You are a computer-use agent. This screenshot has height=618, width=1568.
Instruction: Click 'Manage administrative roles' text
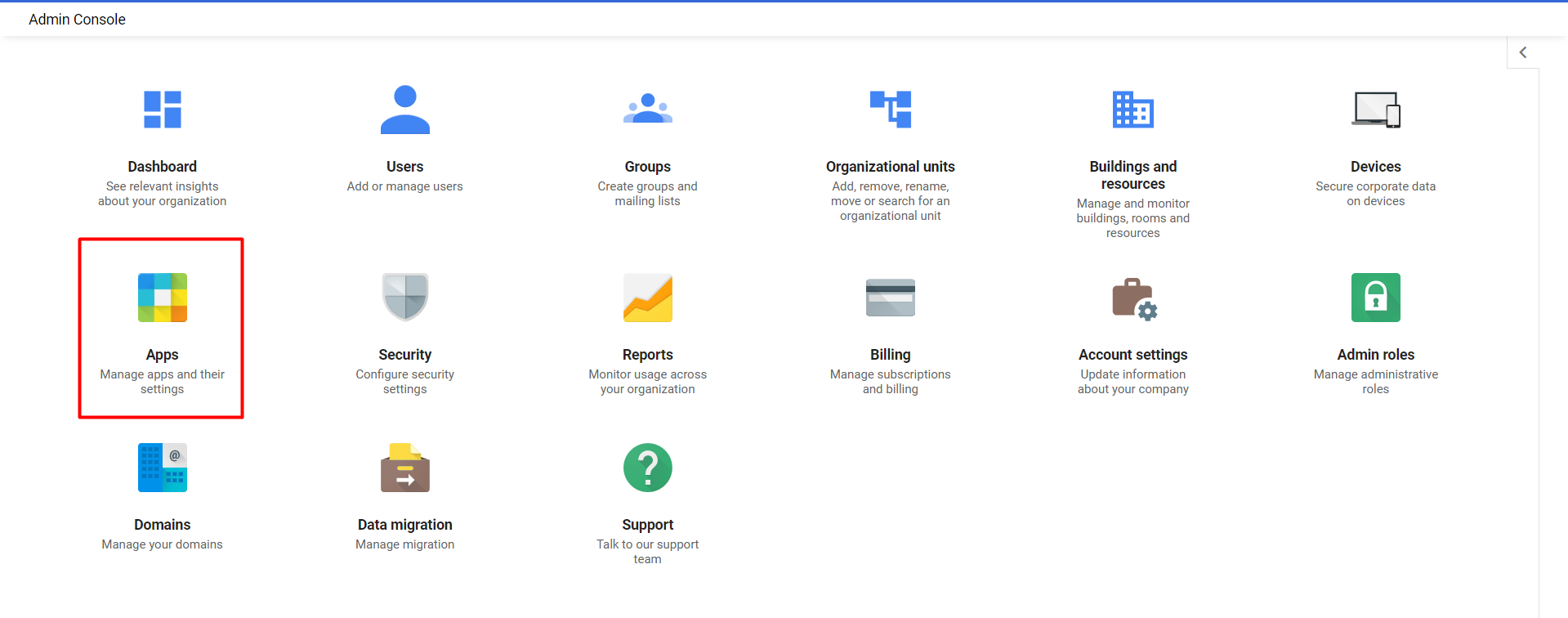1376,382
